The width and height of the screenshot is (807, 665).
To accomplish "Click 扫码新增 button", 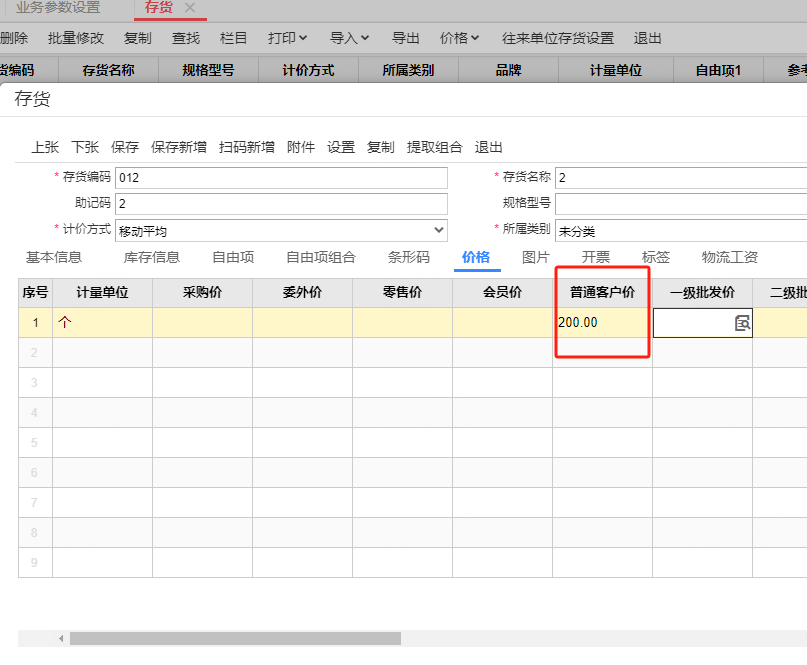I will tap(247, 147).
